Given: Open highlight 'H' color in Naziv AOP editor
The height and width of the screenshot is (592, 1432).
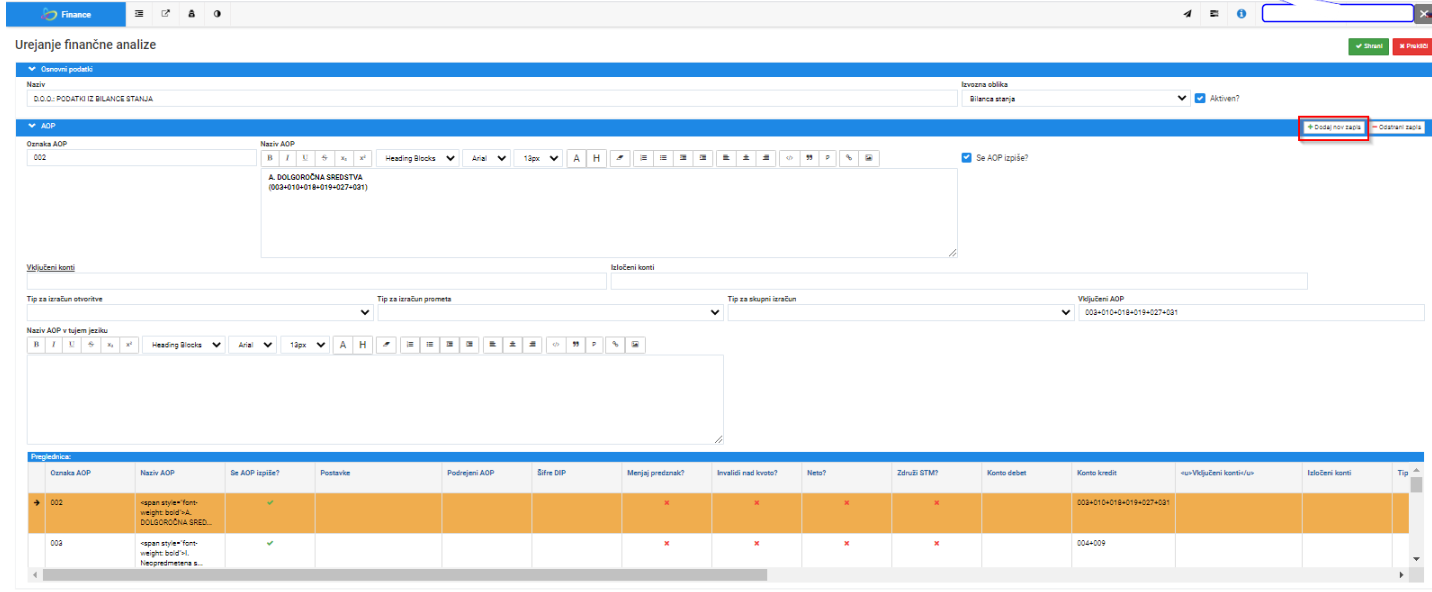Looking at the screenshot, I should click(x=597, y=158).
